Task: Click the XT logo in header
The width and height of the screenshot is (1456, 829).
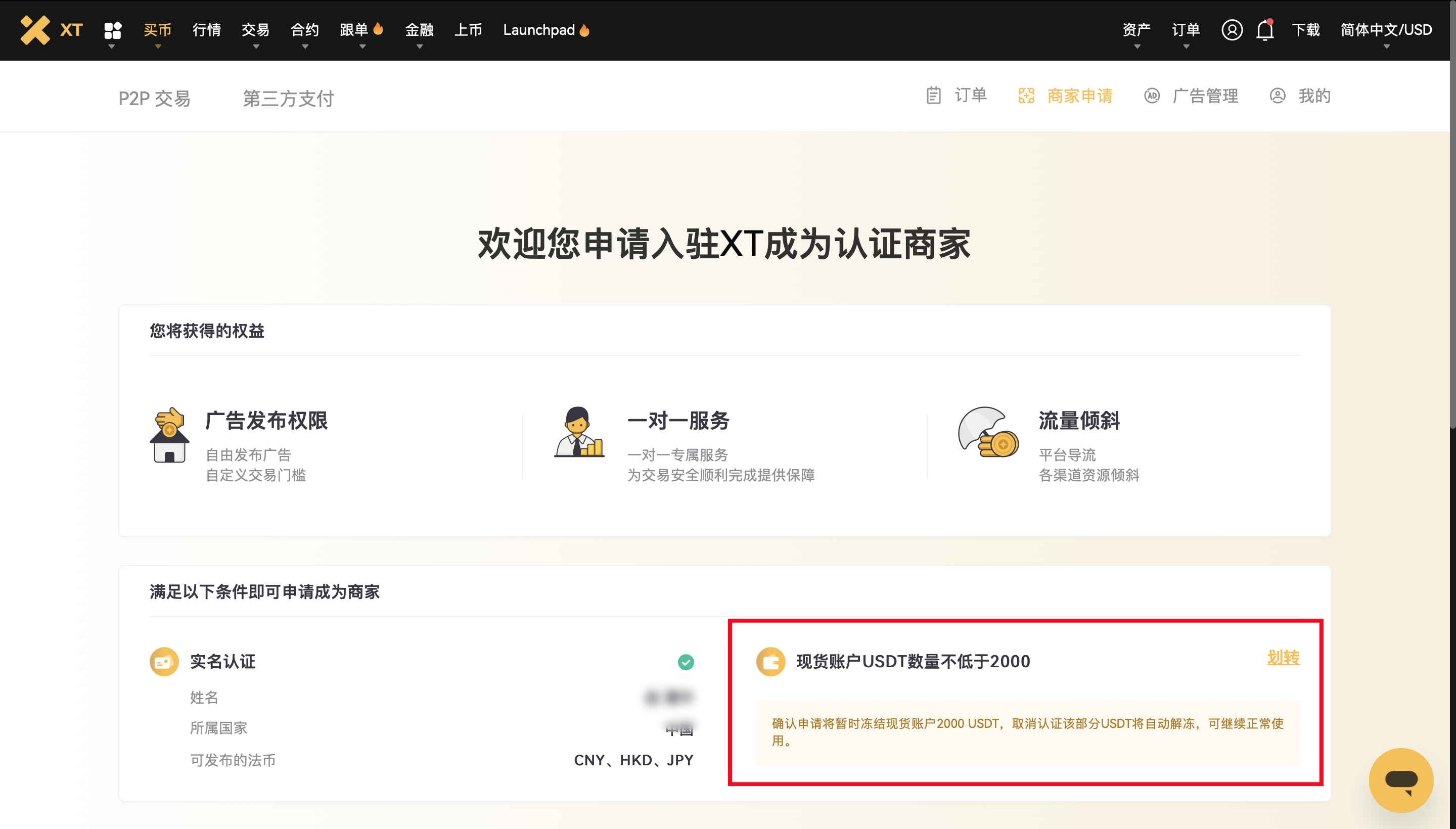Action: [x=51, y=30]
